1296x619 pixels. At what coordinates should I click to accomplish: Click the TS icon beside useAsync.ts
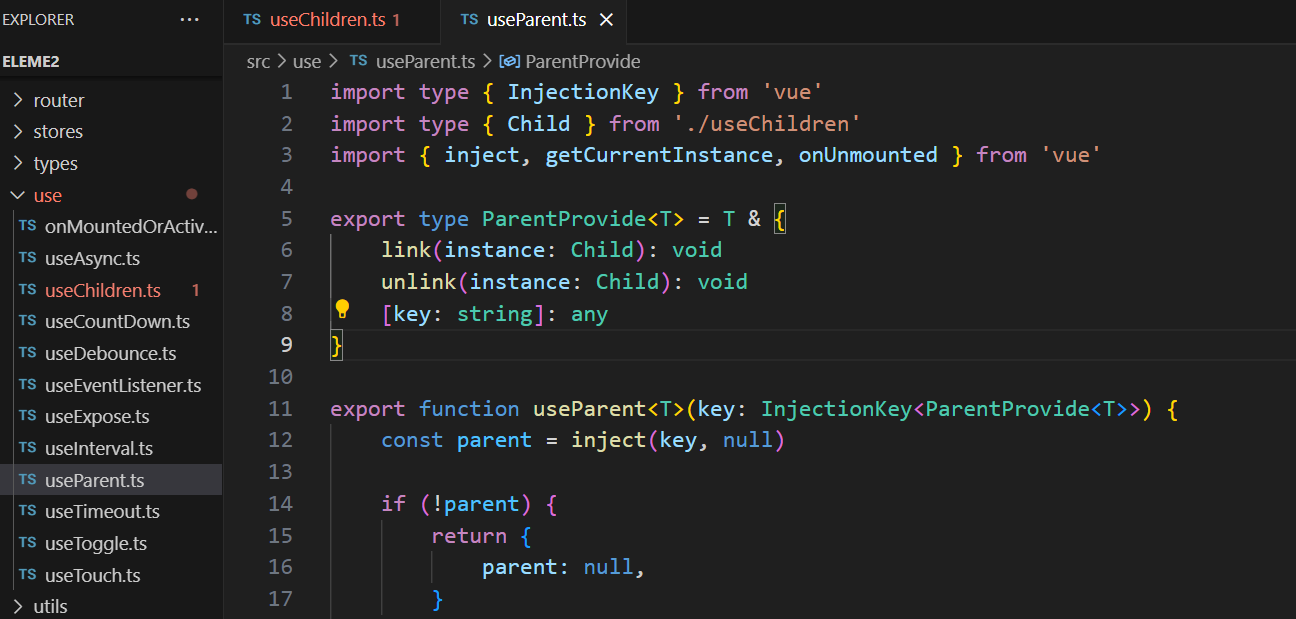coord(28,258)
